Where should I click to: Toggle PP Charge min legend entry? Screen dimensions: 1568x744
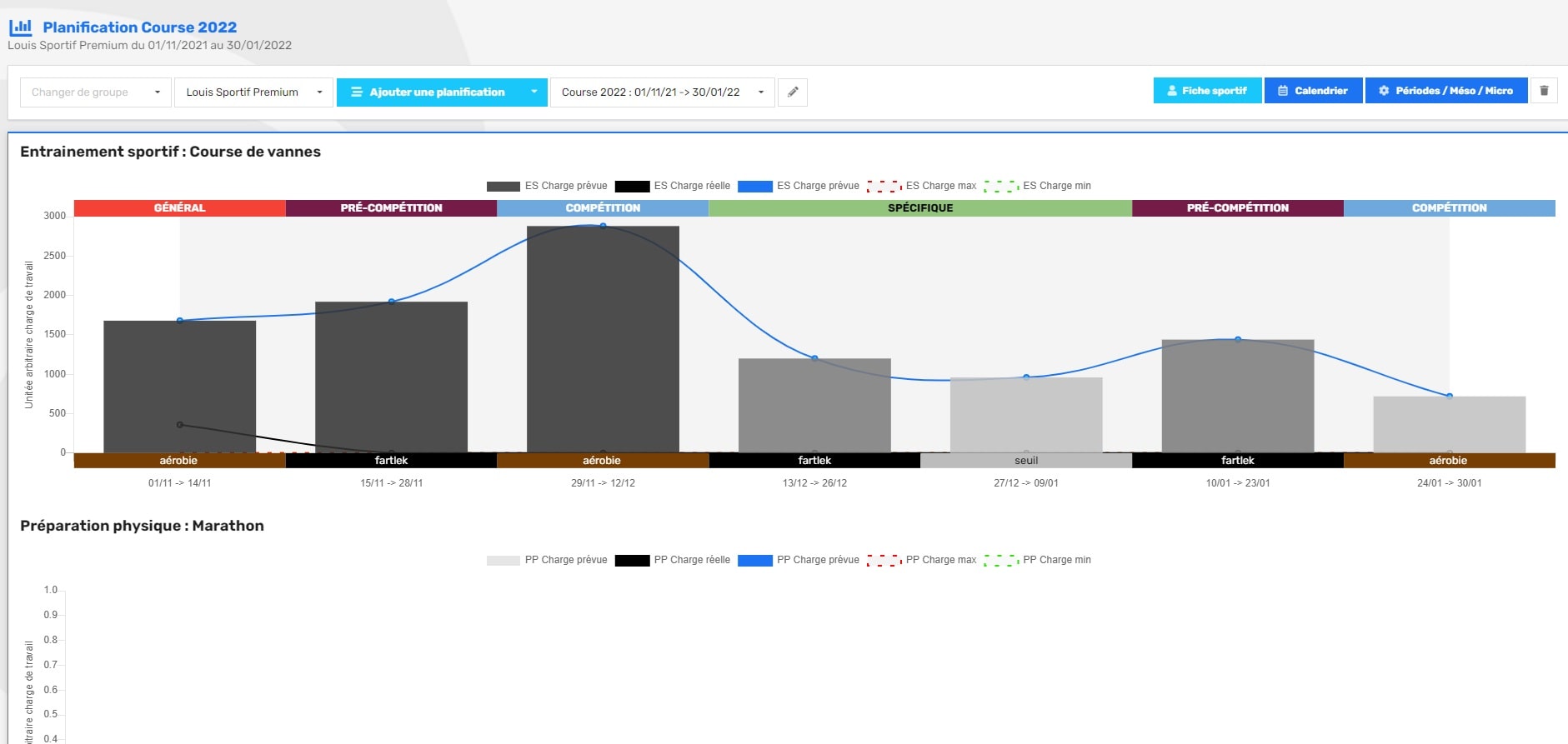click(1037, 560)
